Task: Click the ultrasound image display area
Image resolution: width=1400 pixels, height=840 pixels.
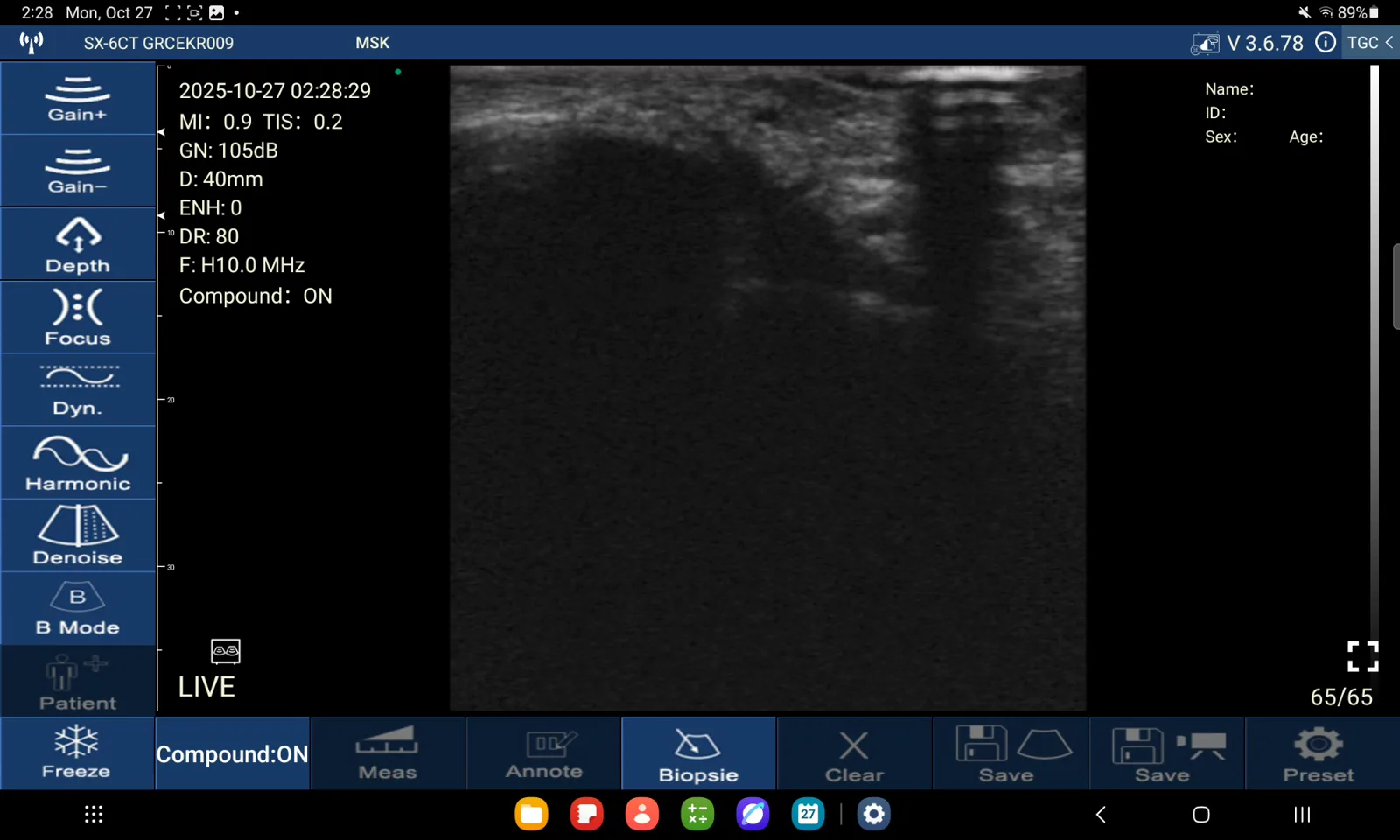Action: point(767,388)
